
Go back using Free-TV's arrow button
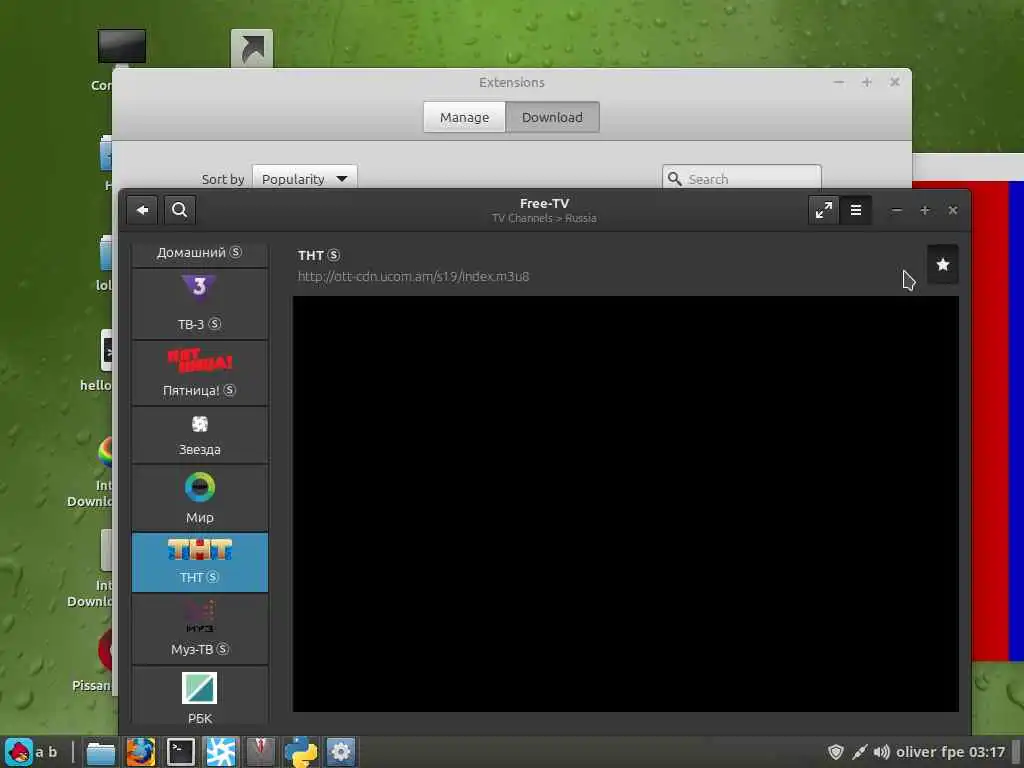click(x=142, y=210)
